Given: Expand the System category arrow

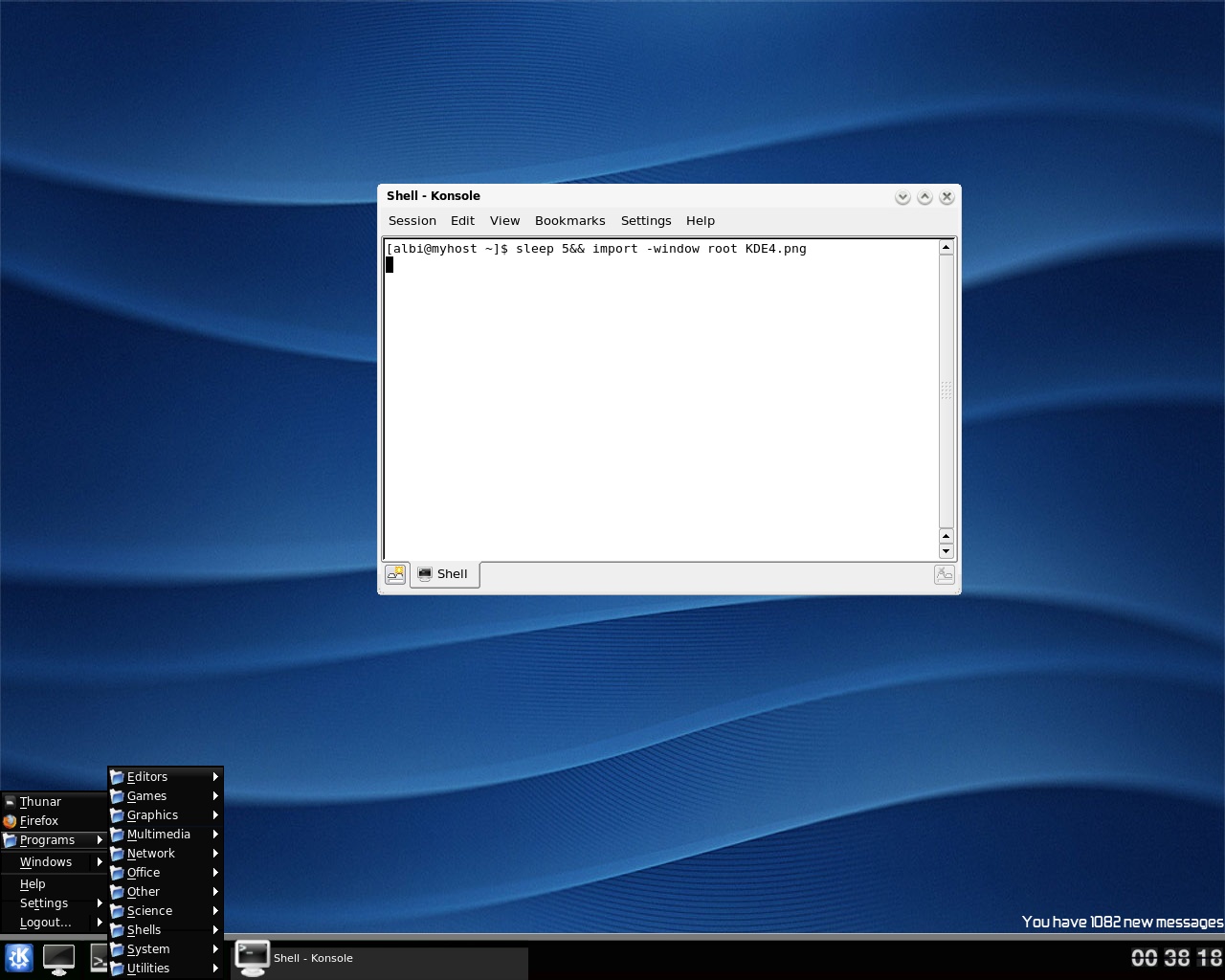Looking at the screenshot, I should pyautogui.click(x=215, y=949).
